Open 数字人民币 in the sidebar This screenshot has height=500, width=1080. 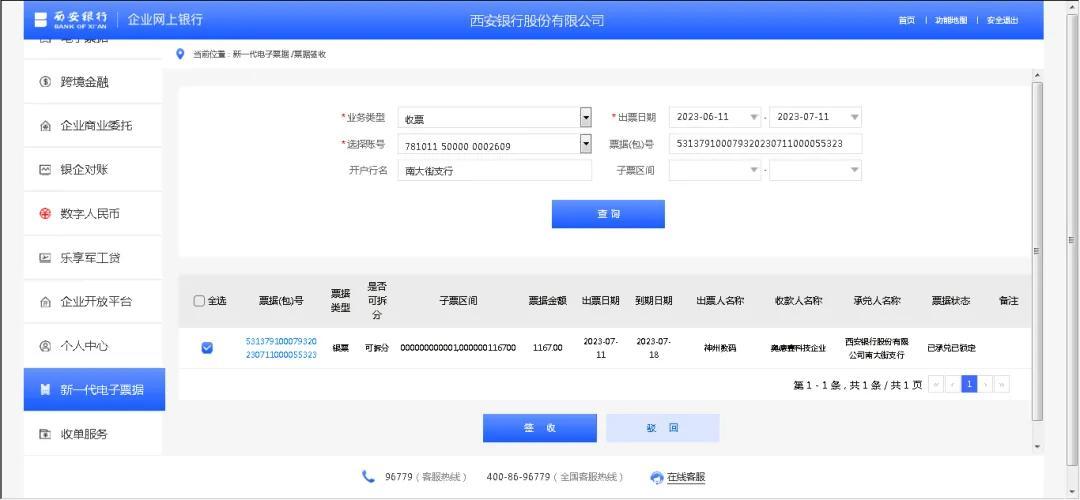(94, 214)
